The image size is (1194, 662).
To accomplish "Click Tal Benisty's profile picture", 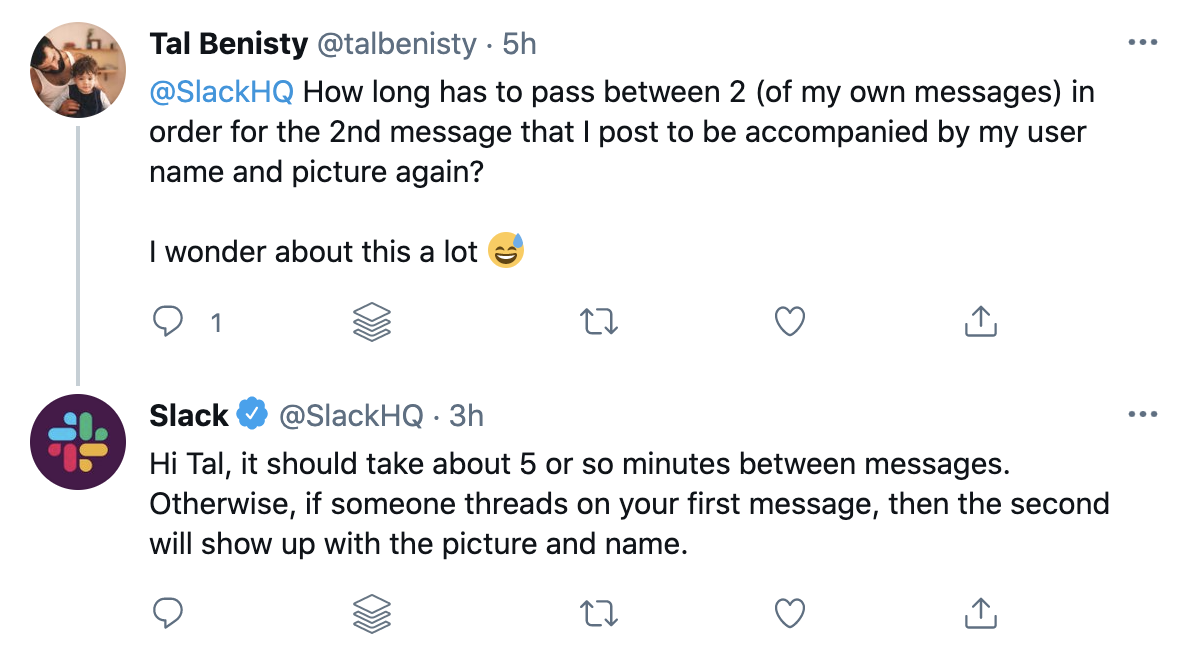I will coord(78,70).
